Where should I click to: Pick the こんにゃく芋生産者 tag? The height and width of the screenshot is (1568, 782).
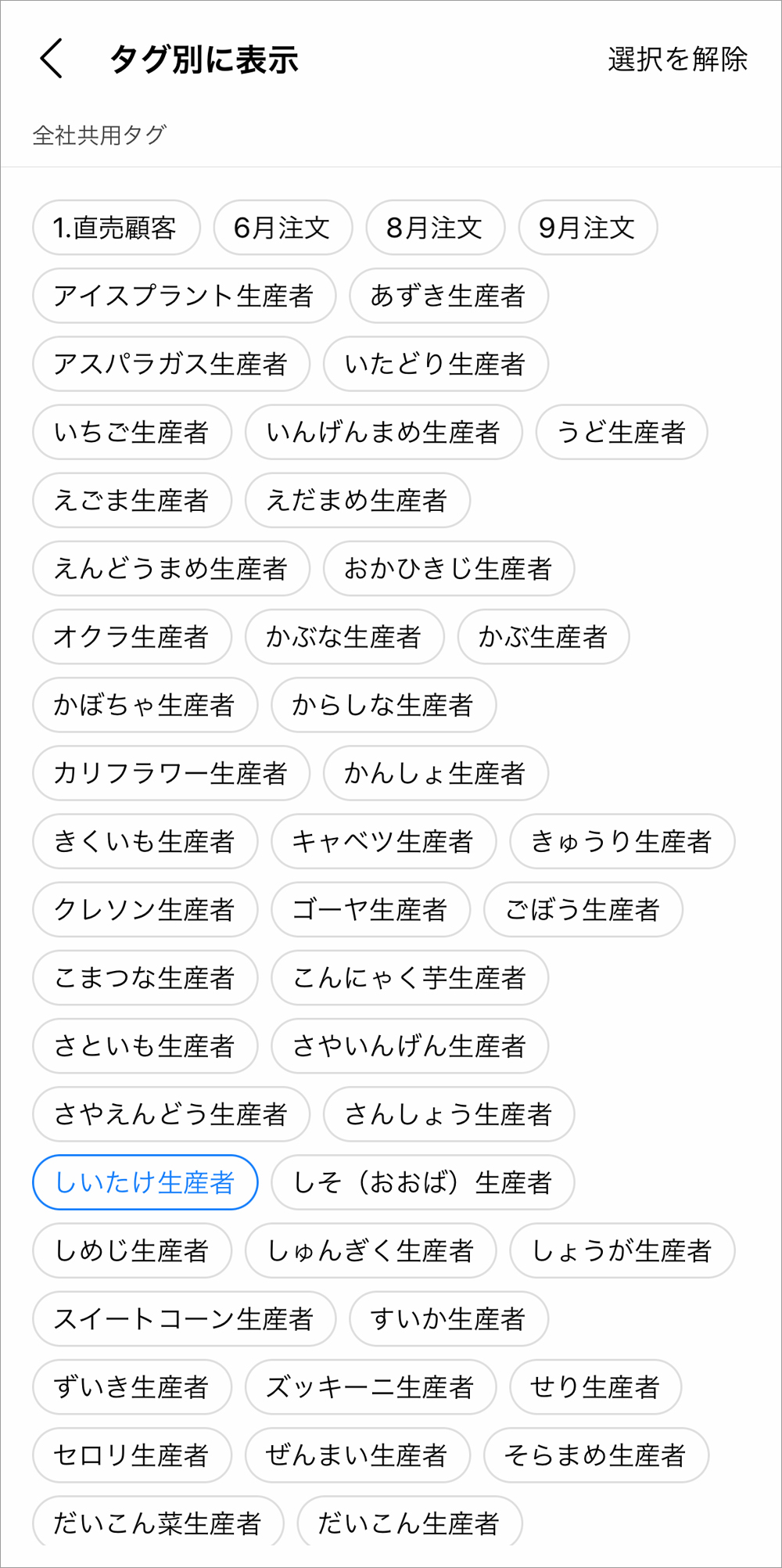(409, 977)
